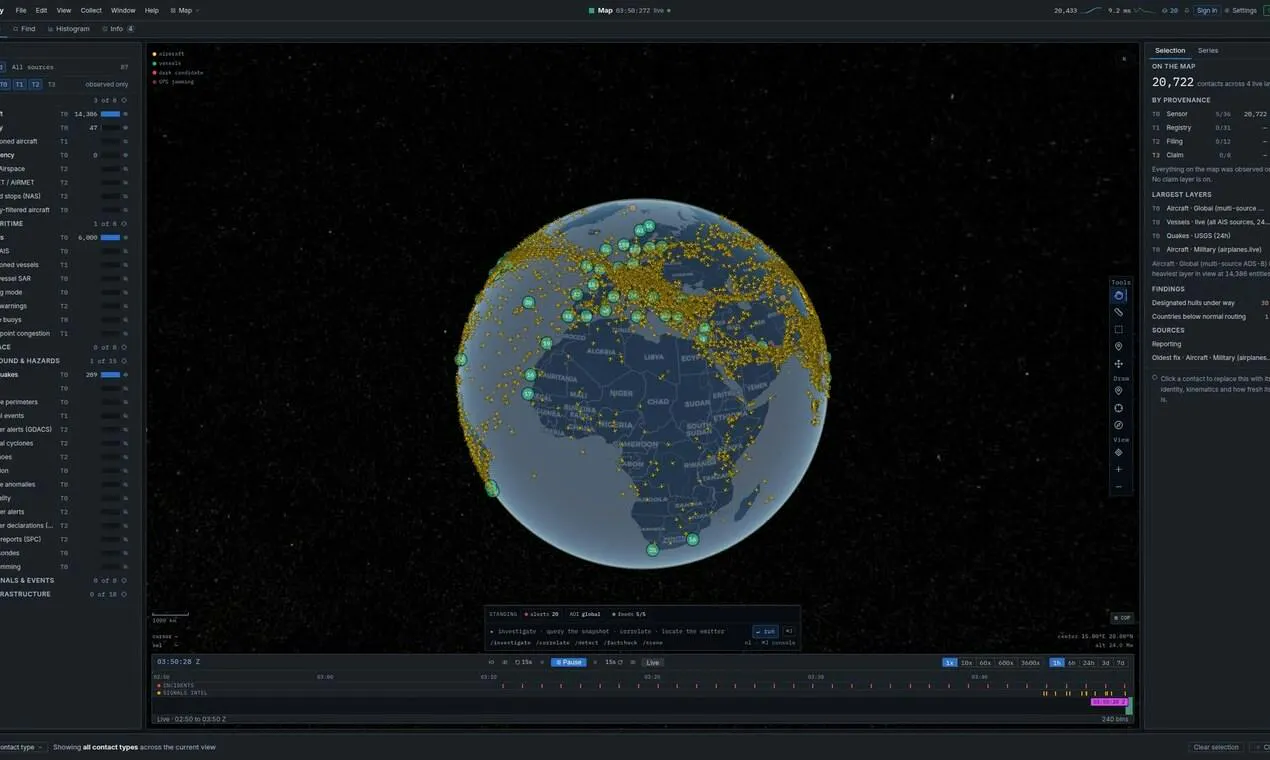This screenshot has width=1270, height=760.
Task: Switch to the Selection tab
Action: click(1170, 50)
